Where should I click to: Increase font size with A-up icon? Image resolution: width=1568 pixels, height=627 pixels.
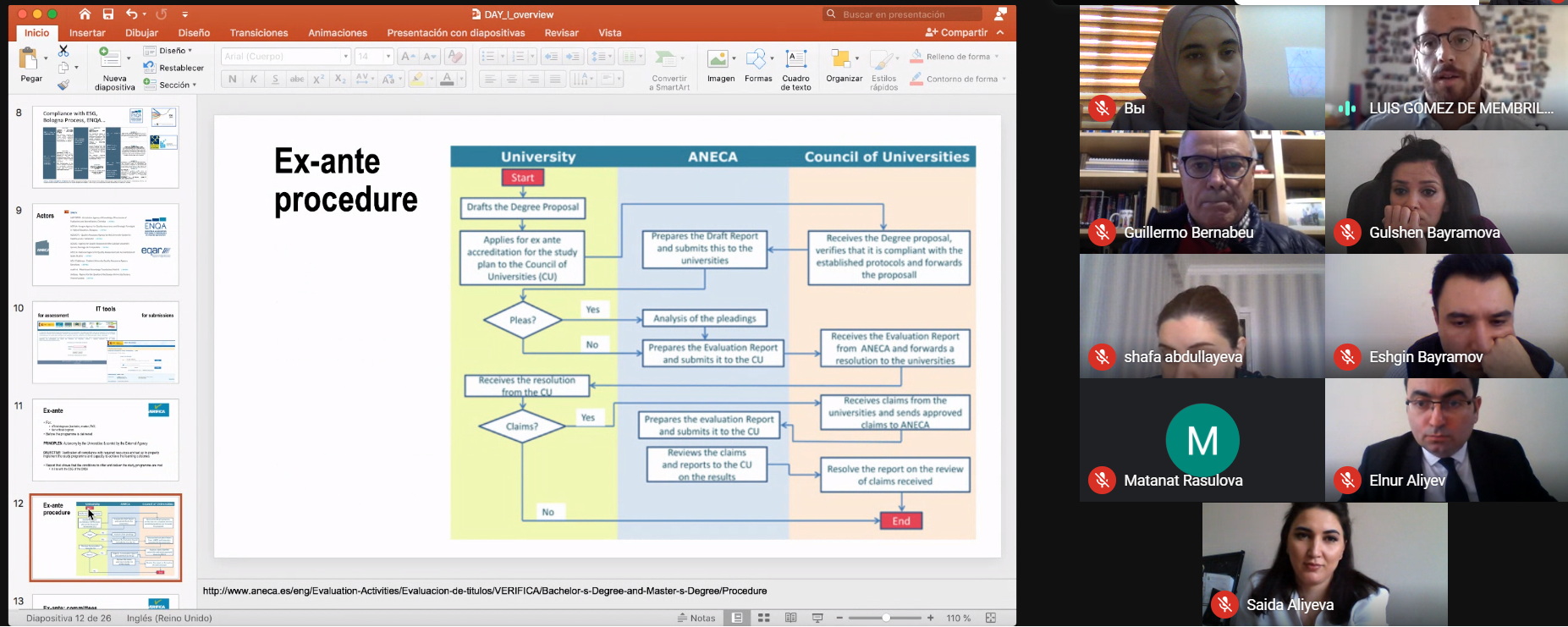tap(408, 57)
